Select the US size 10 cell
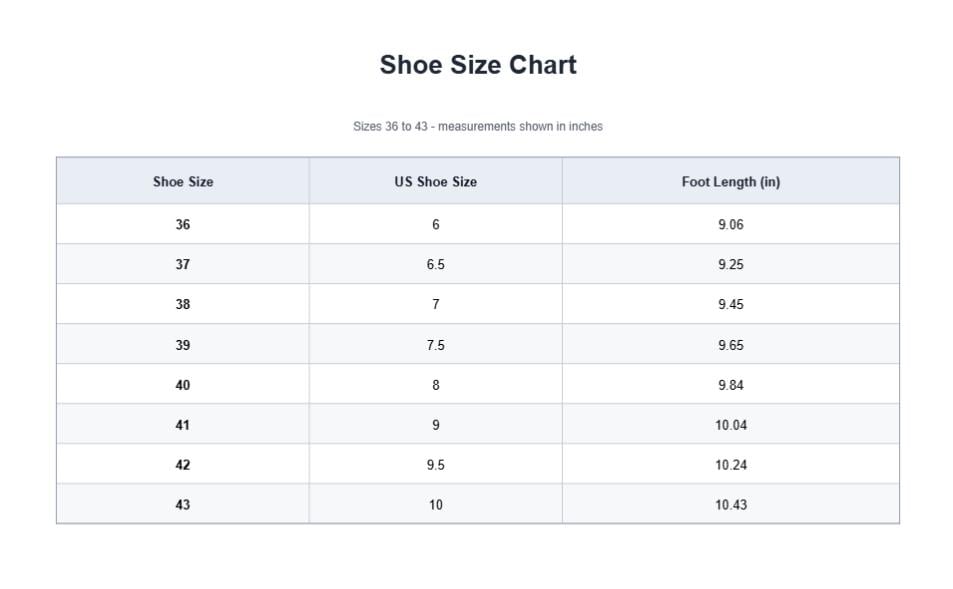 (436, 505)
